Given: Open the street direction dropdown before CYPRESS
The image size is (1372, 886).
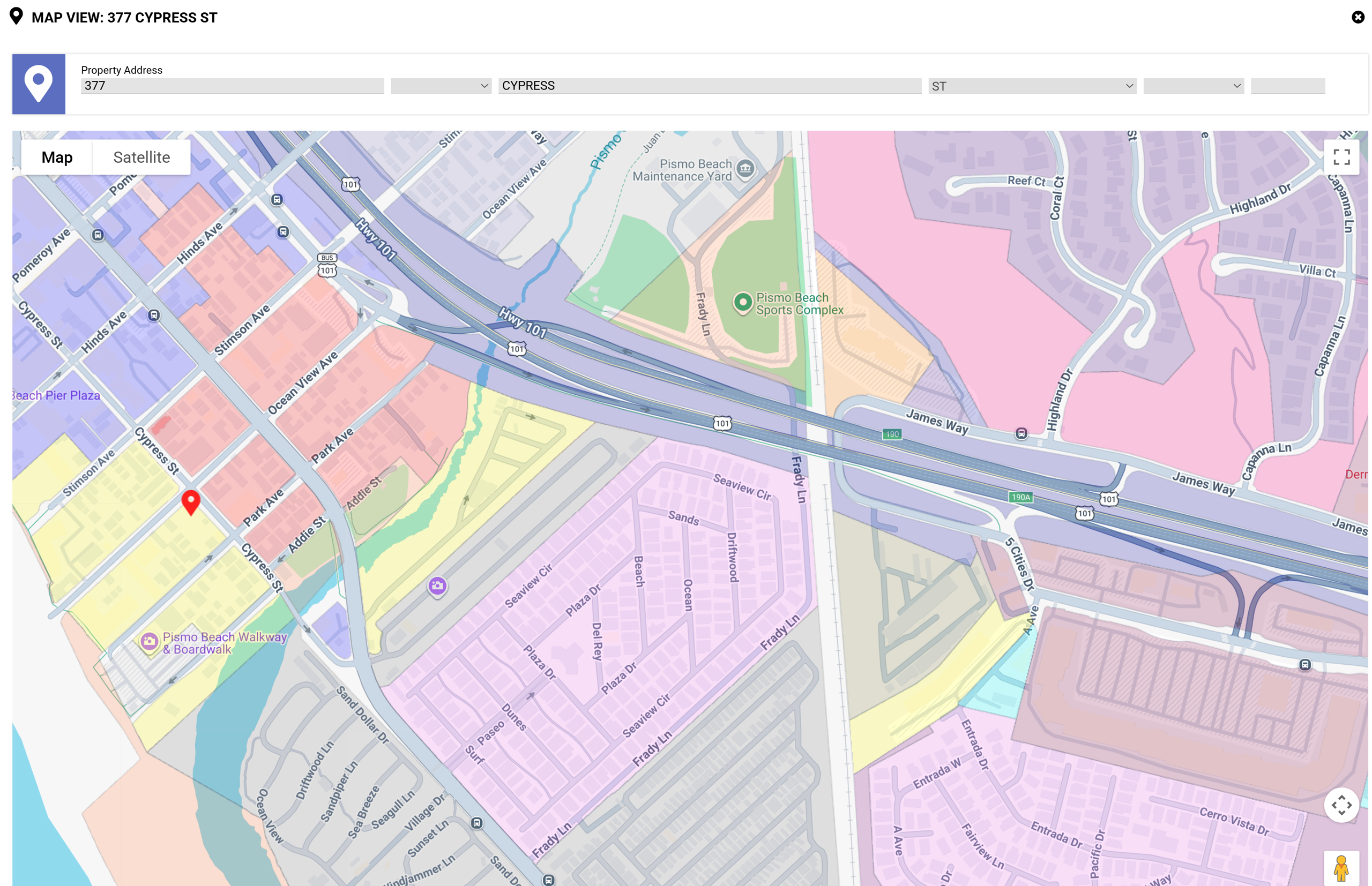Looking at the screenshot, I should [440, 86].
